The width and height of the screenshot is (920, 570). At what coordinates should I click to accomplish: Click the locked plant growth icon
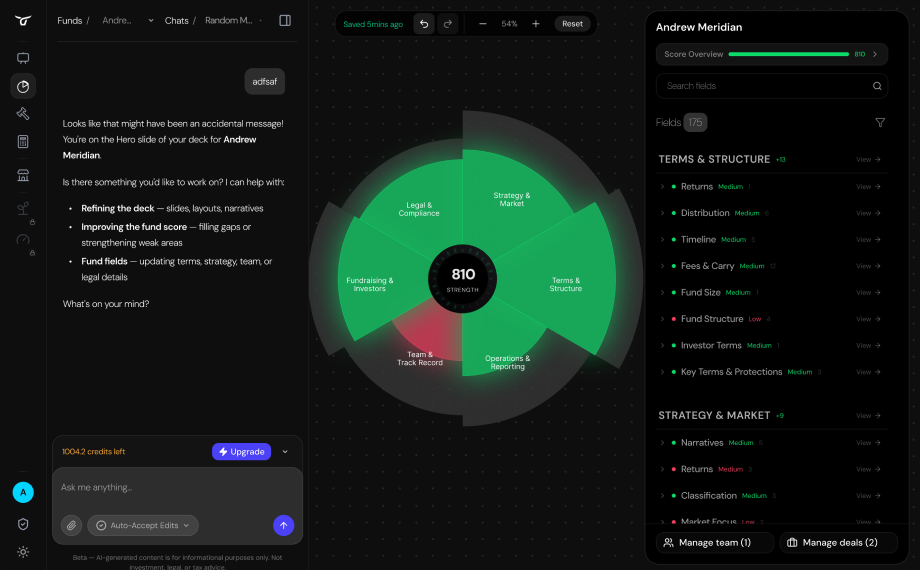pyautogui.click(x=23, y=210)
